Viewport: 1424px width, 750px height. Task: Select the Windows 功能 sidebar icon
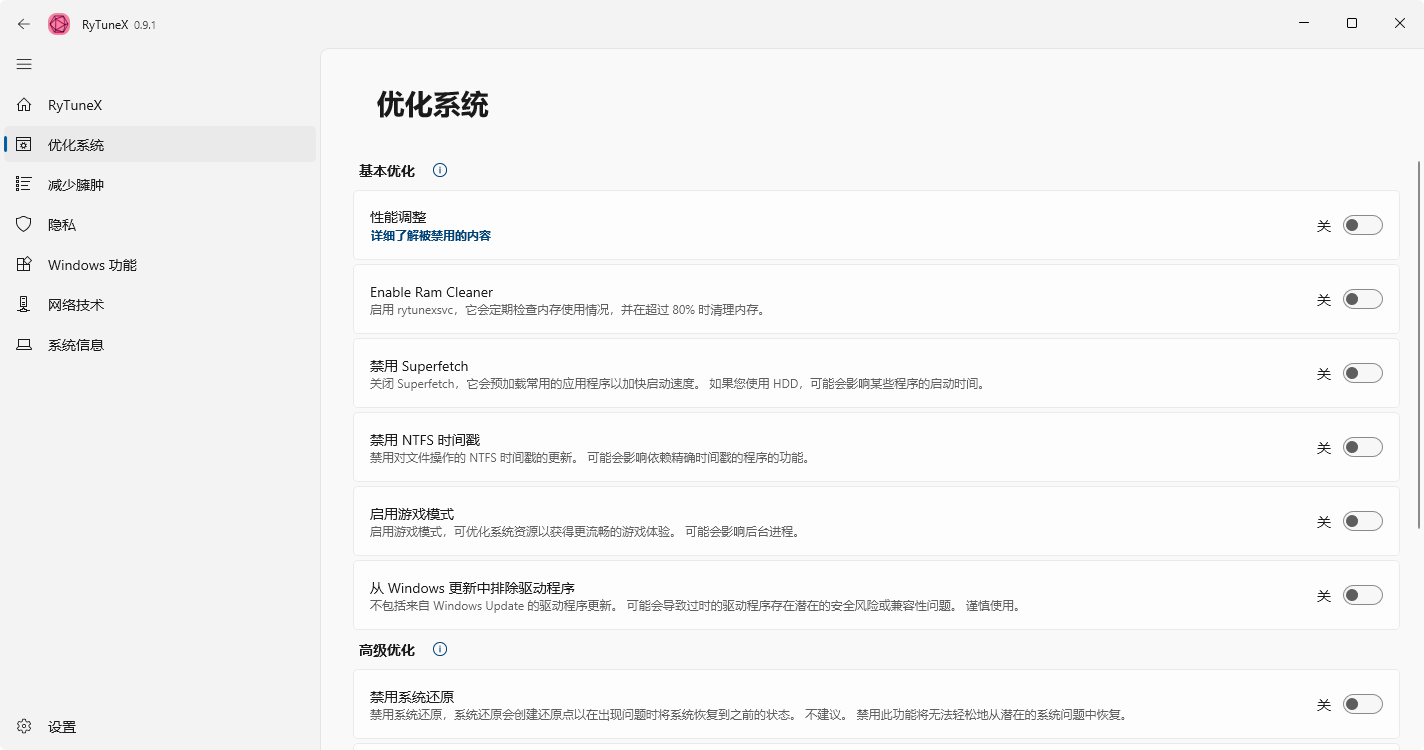pos(24,264)
